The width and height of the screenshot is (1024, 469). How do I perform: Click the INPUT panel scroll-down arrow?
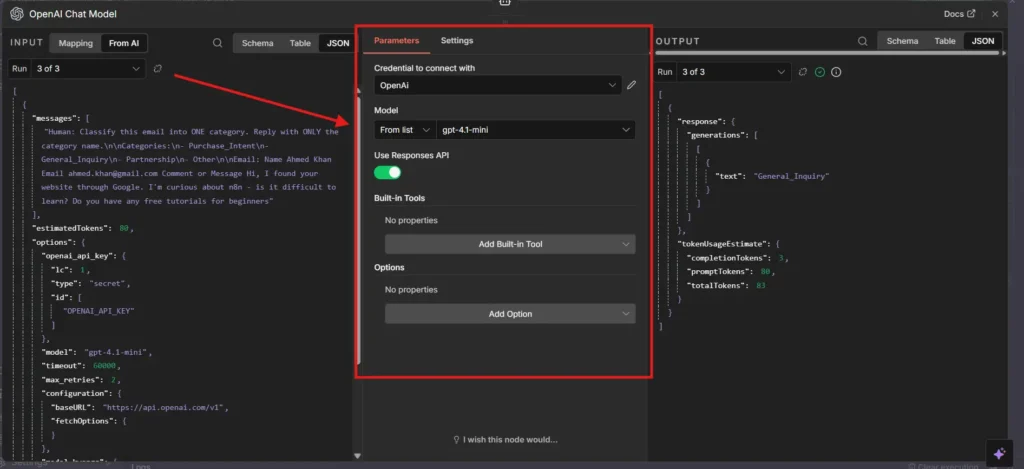pyautogui.click(x=357, y=456)
